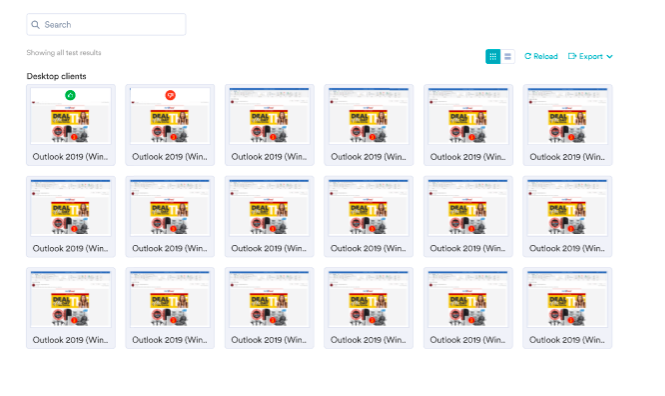Open the first Outlook 2019 preview thumbnail
Viewport: 665px width, 396px height.
click(x=71, y=116)
